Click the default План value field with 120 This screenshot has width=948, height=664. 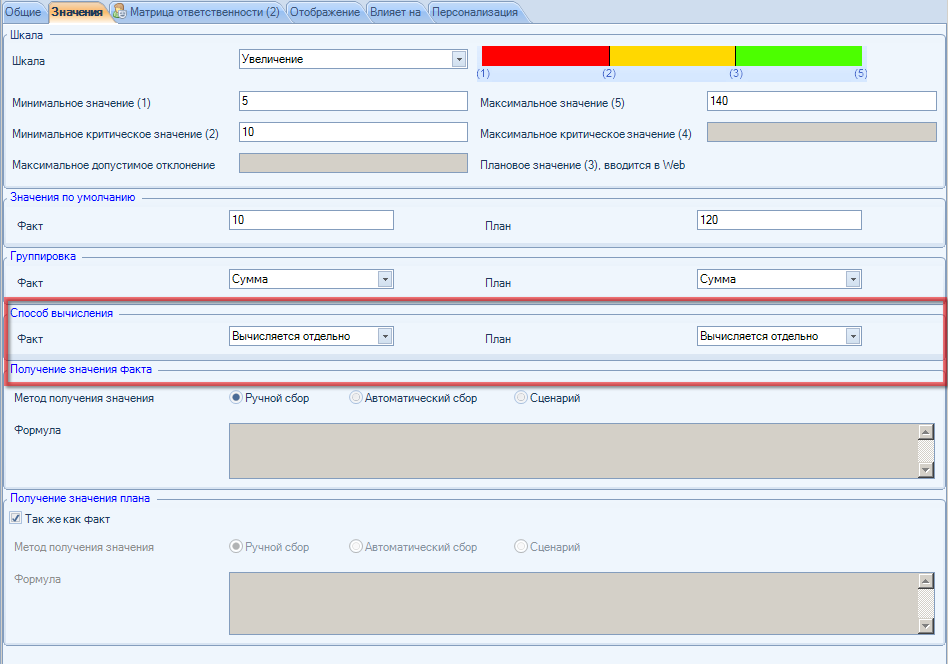pyautogui.click(x=778, y=220)
